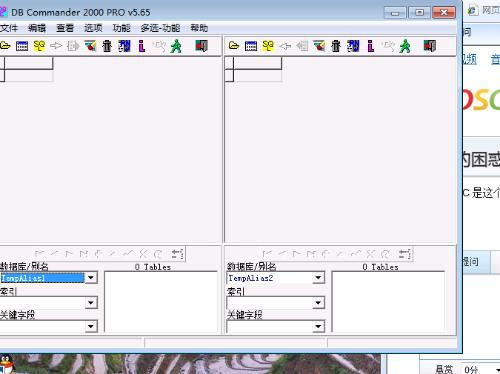This screenshot has width=500, height=374.
Task: Click the TempAlias2 alias text field
Action: pyautogui.click(x=269, y=278)
